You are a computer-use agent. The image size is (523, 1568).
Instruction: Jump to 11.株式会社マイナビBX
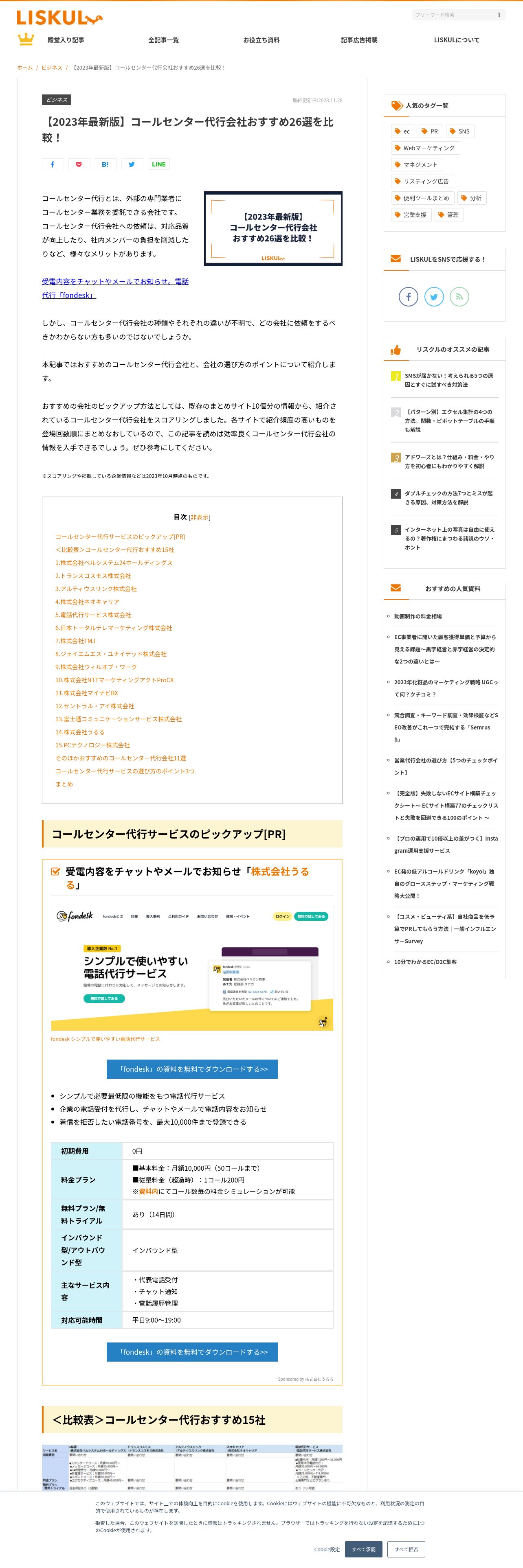point(86,693)
